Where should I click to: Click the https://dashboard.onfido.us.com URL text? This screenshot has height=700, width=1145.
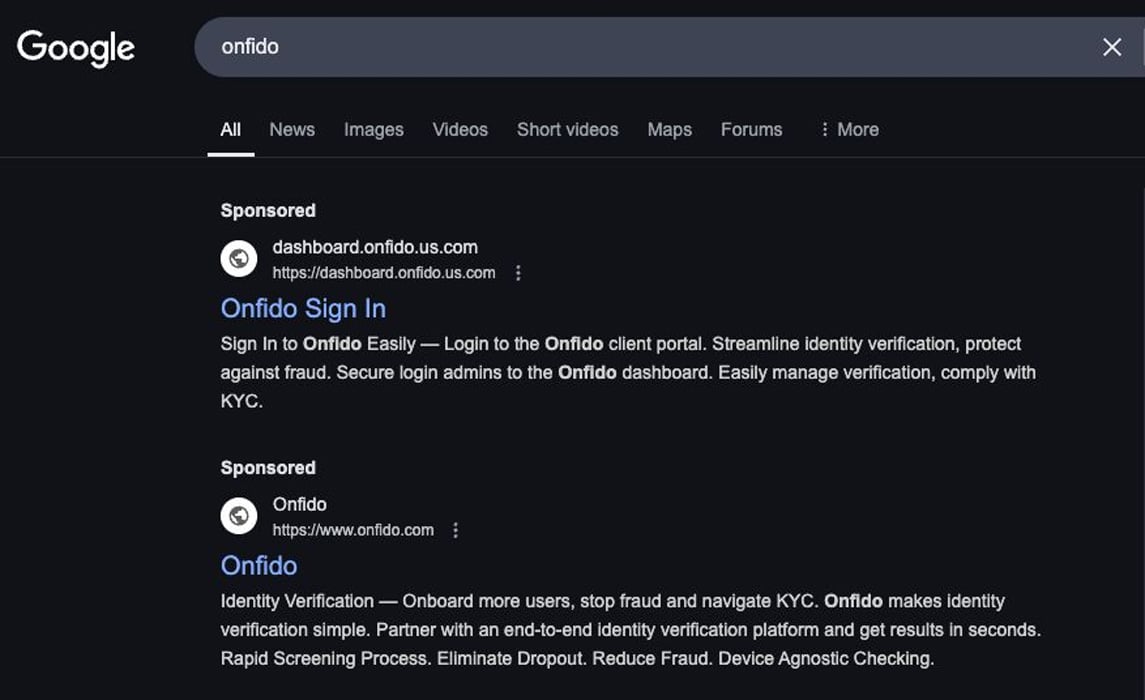(384, 273)
